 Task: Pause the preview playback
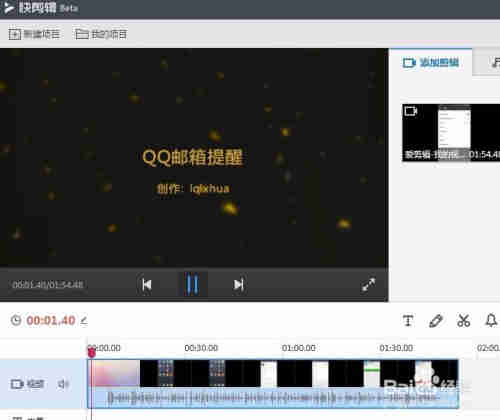[192, 285]
